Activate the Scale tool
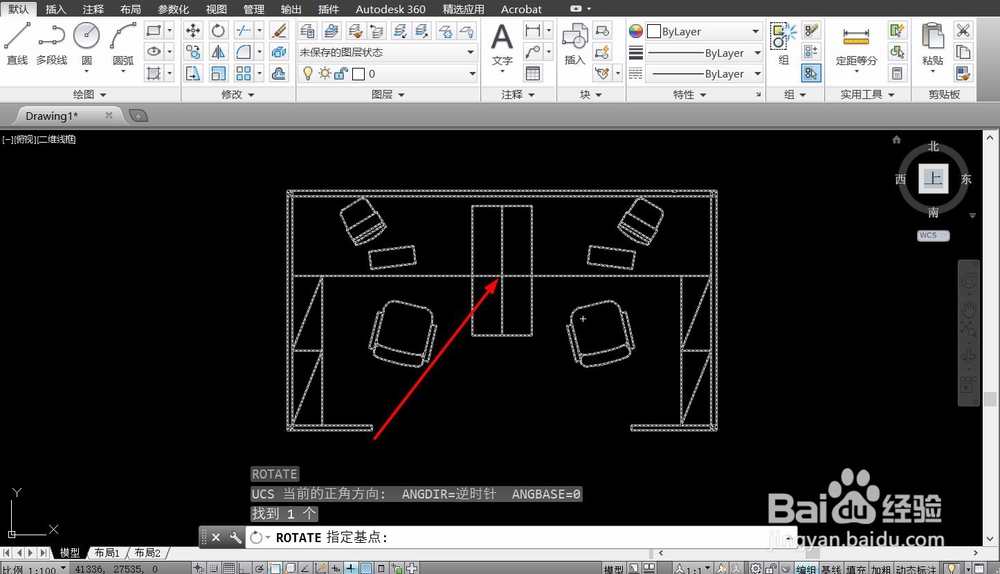 pos(218,73)
